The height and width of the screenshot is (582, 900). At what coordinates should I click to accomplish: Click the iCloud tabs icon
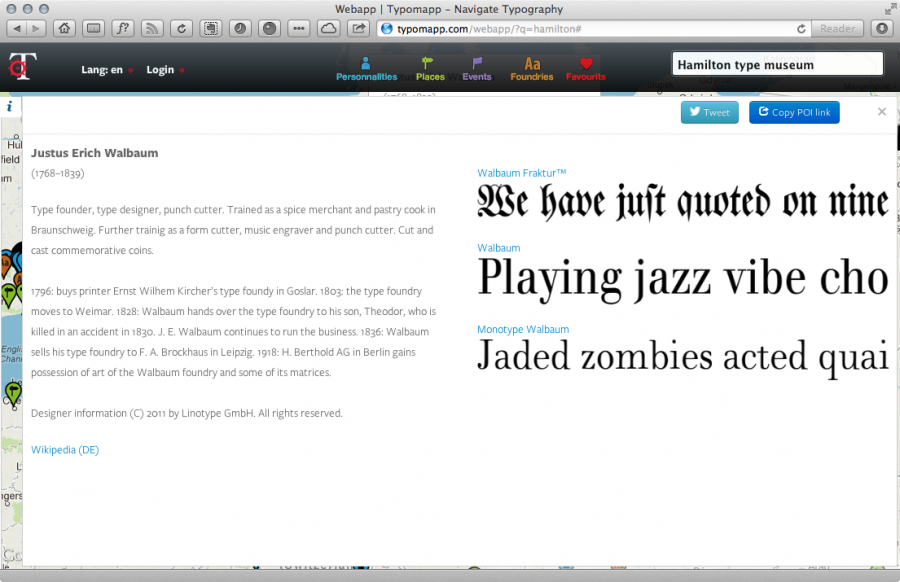tap(328, 28)
